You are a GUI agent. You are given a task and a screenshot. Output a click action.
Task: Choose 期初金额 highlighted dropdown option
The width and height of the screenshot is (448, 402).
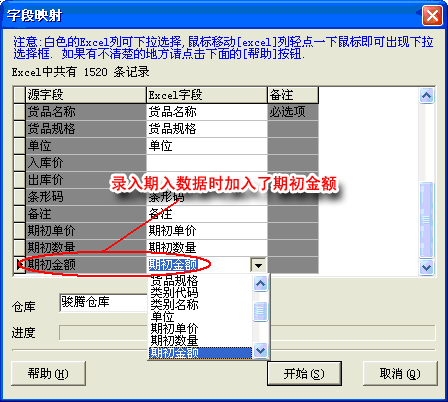pyautogui.click(x=200, y=353)
